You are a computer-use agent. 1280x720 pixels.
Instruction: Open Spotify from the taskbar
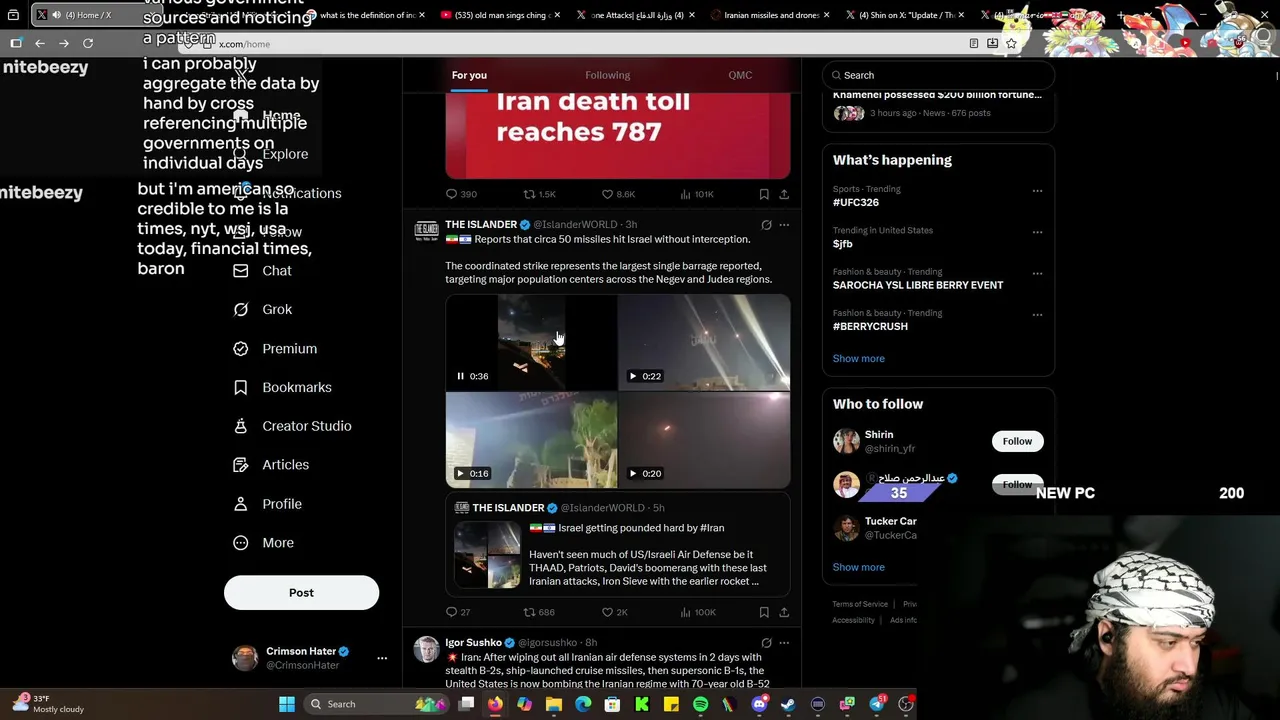click(700, 704)
